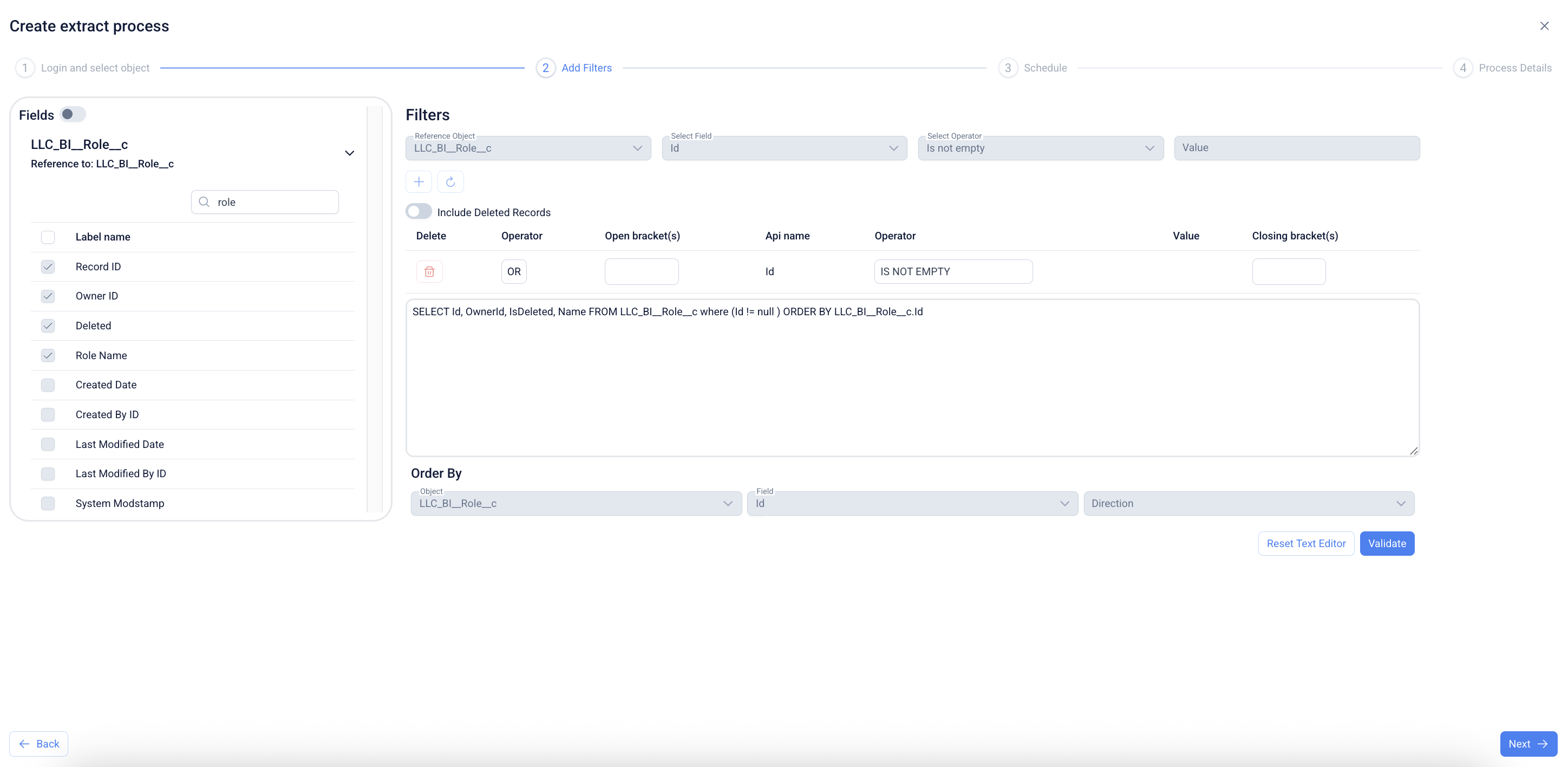The width and height of the screenshot is (1568, 767).
Task: Delete the Id filter row with trash icon
Action: (x=429, y=271)
